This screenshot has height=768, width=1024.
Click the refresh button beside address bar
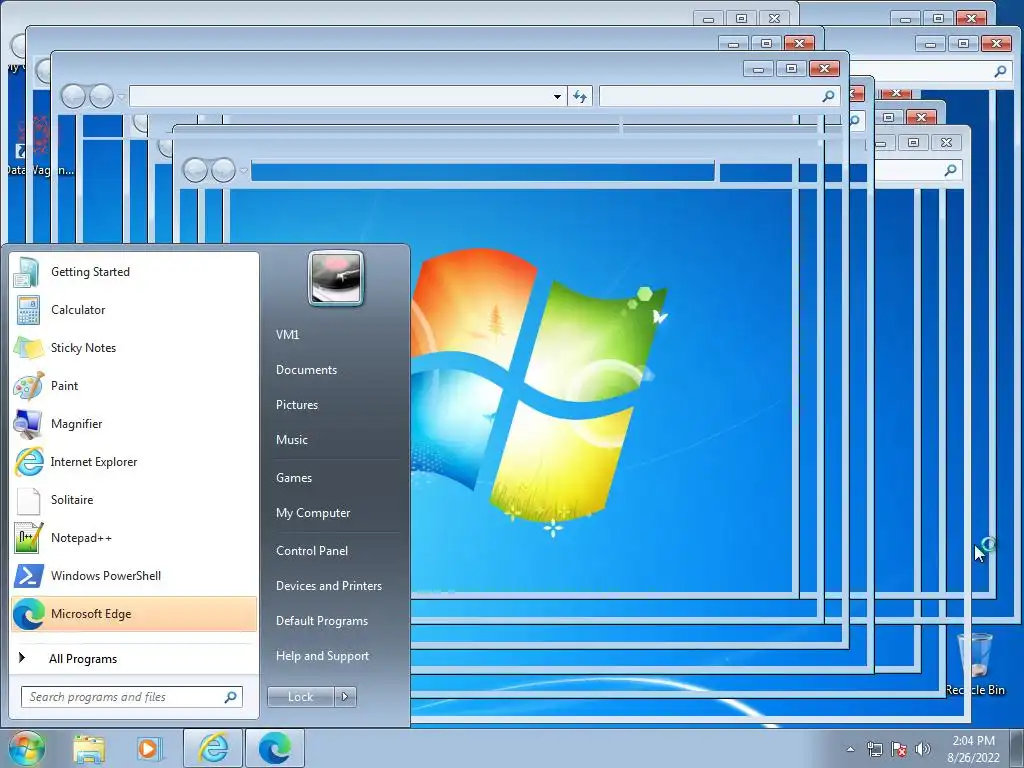point(580,97)
